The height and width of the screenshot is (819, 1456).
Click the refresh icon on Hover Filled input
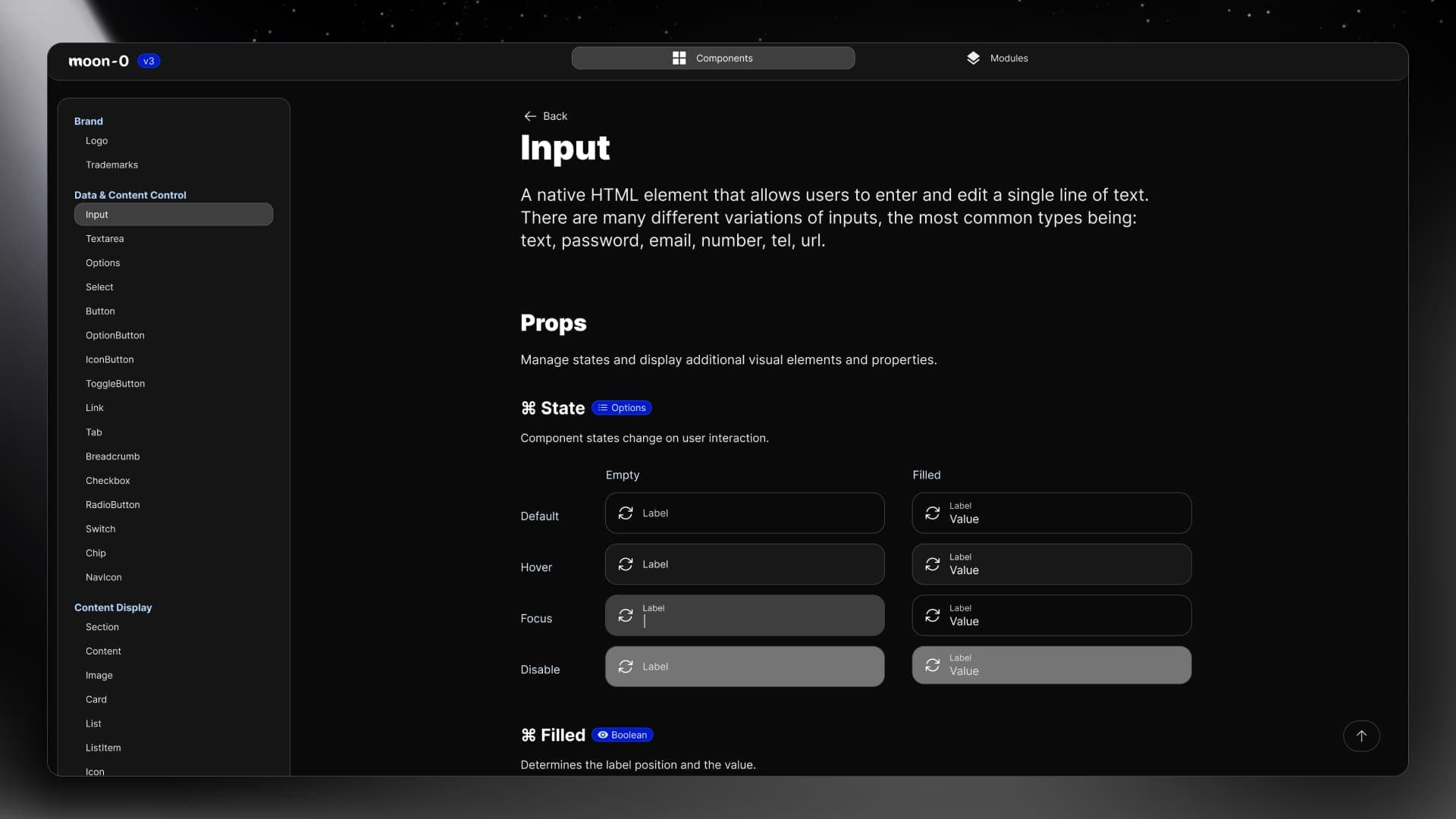coord(932,564)
